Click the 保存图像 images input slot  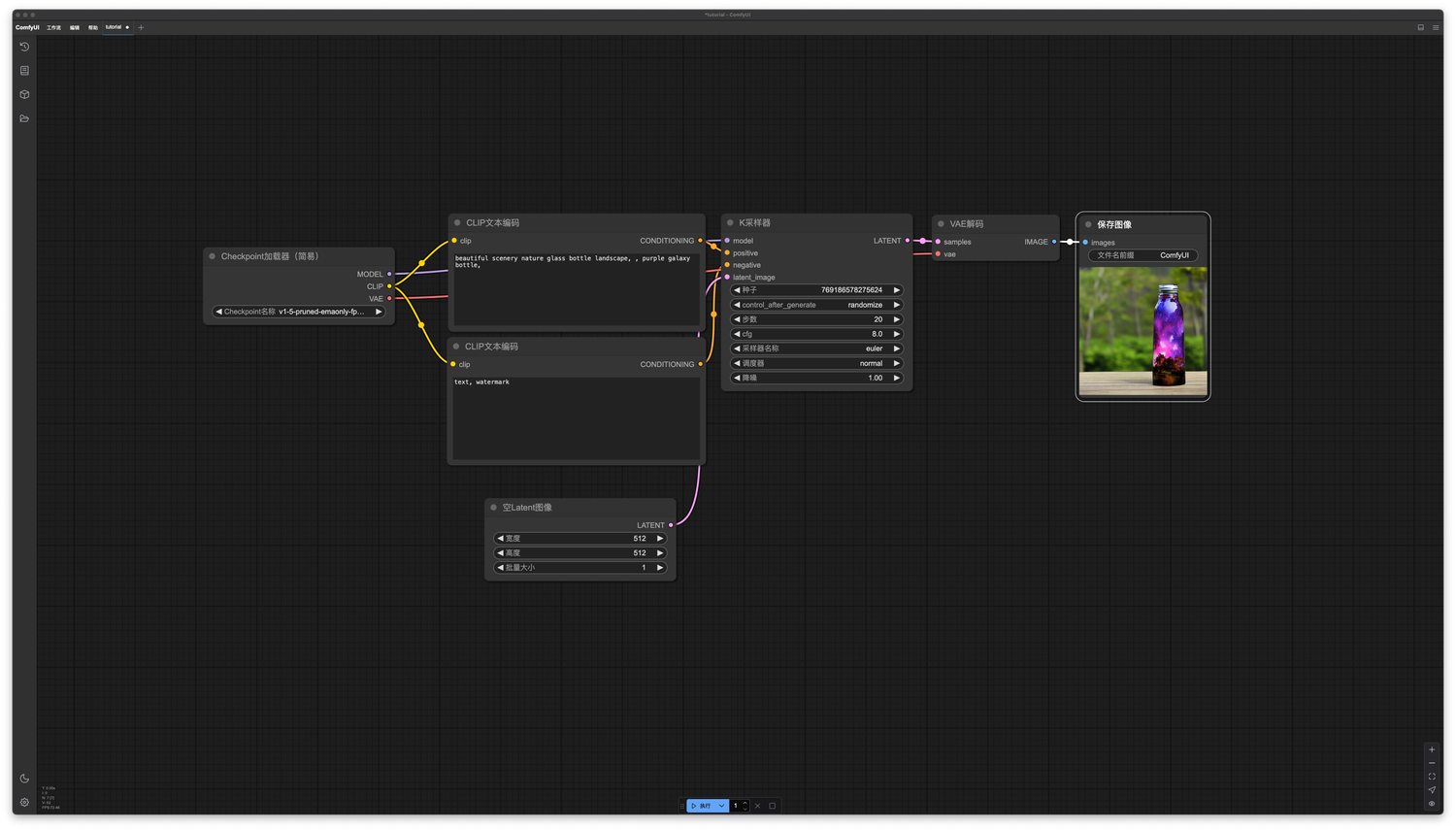[x=1085, y=243]
